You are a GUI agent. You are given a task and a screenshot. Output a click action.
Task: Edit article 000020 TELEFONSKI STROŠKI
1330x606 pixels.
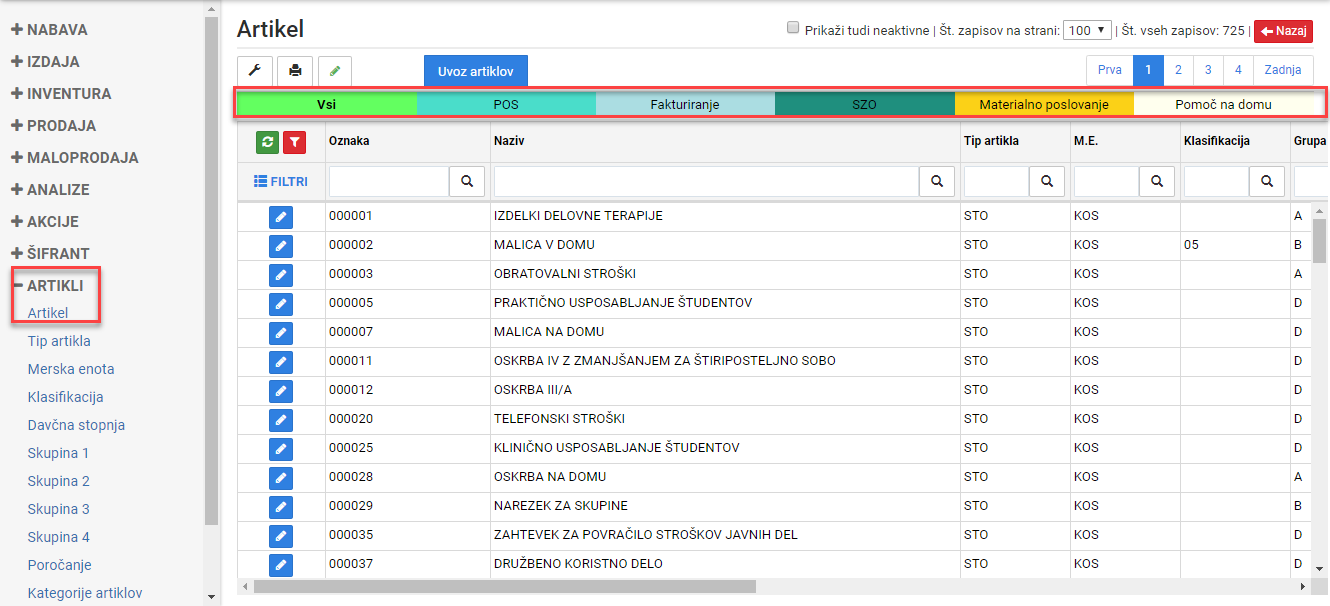281,419
